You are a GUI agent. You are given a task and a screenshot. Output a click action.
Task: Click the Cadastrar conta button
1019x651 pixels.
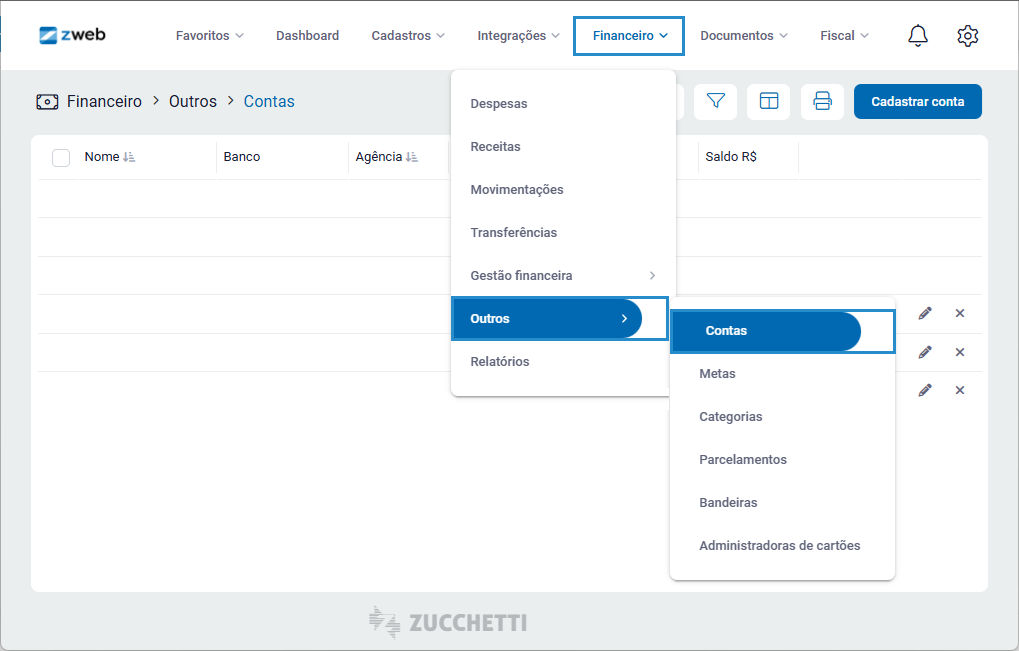point(918,101)
